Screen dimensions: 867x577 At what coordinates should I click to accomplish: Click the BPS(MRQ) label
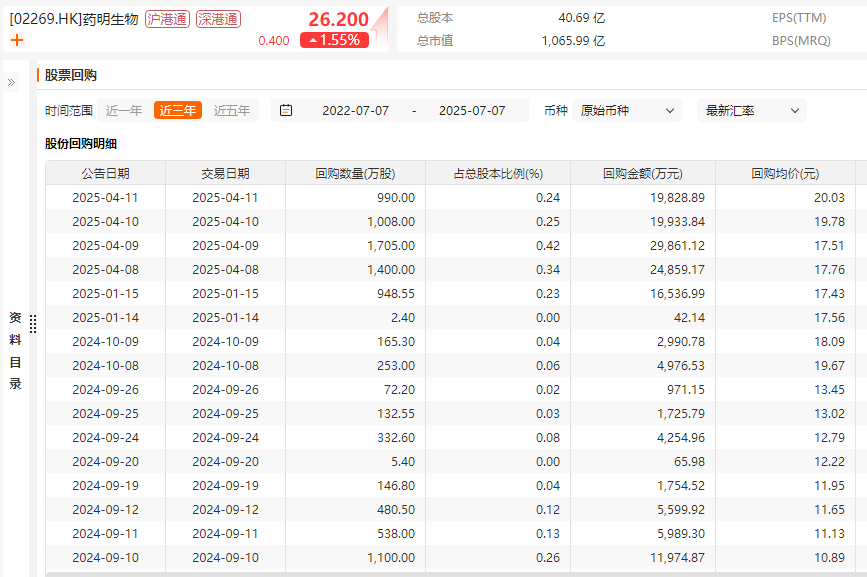[801, 41]
